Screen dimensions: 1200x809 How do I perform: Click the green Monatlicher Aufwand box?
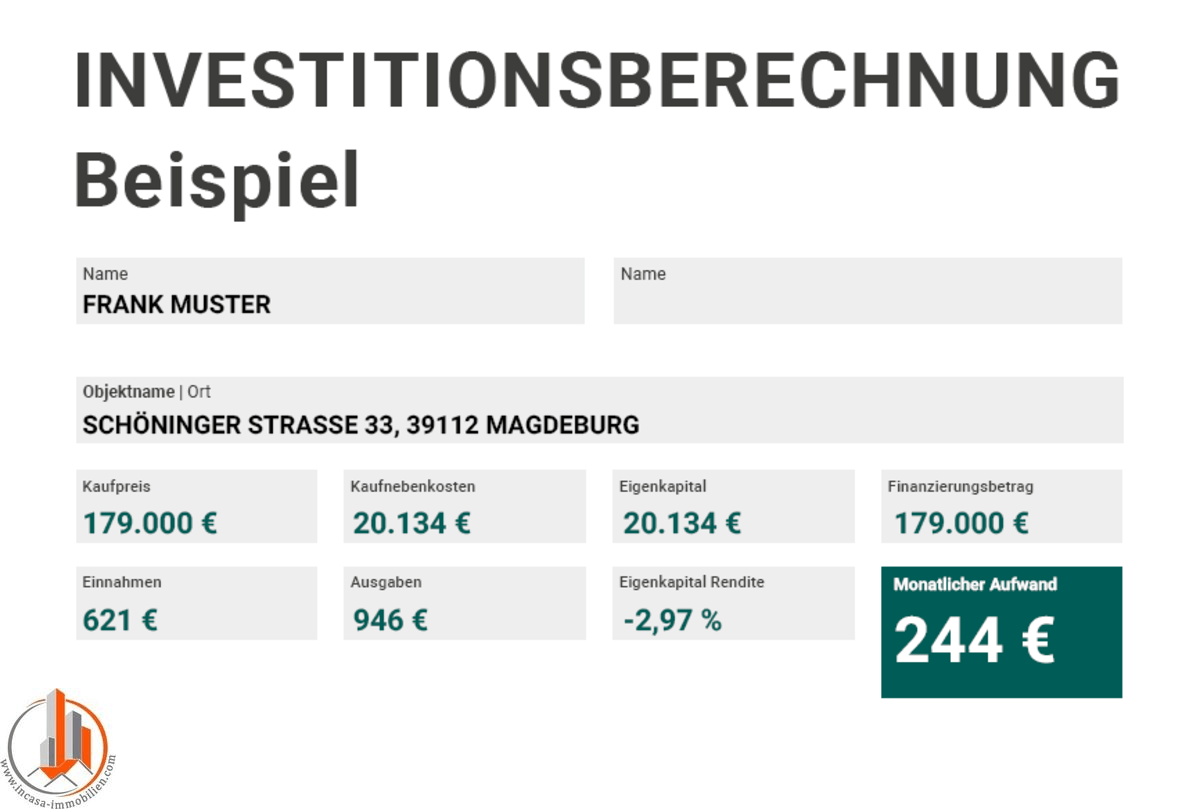(x=1001, y=632)
